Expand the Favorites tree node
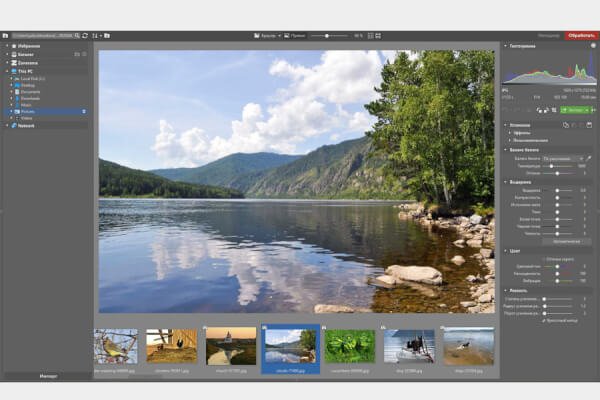The width and height of the screenshot is (600, 400). pyautogui.click(x=7, y=46)
